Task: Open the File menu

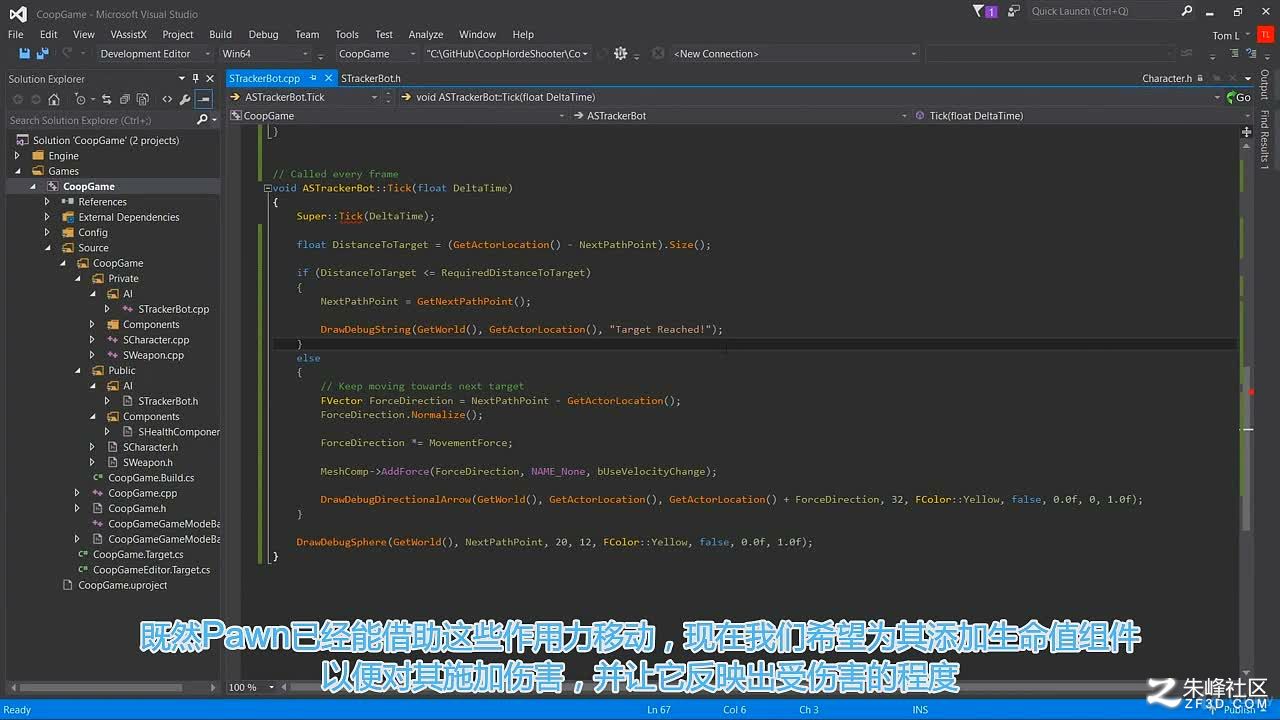Action: coord(16,34)
